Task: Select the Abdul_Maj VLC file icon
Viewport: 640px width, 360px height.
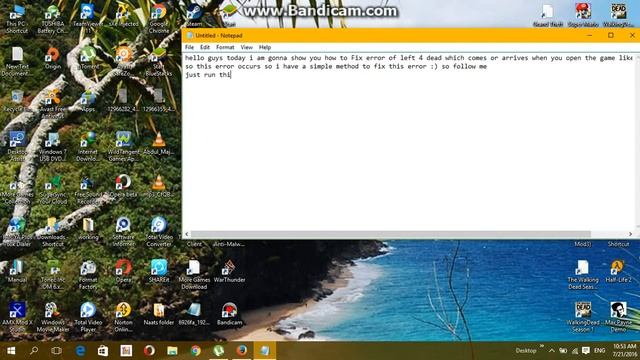Action: (x=159, y=143)
